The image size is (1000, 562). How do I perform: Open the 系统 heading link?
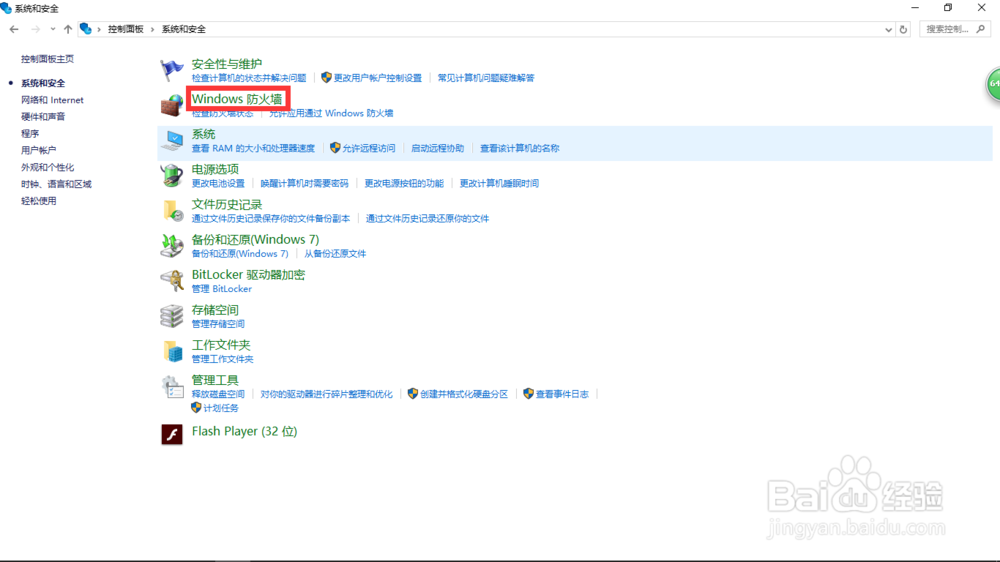(x=203, y=134)
